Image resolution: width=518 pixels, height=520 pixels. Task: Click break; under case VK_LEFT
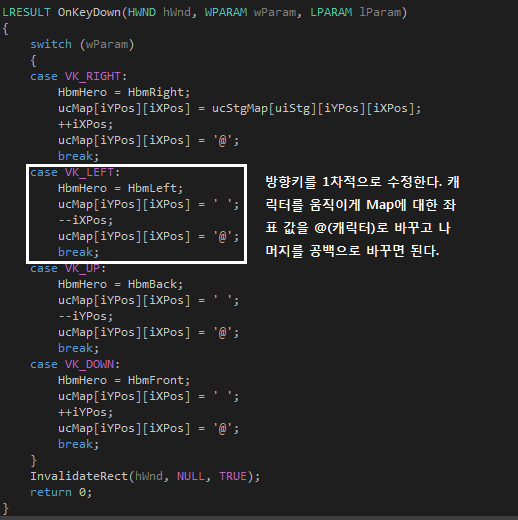(x=78, y=252)
